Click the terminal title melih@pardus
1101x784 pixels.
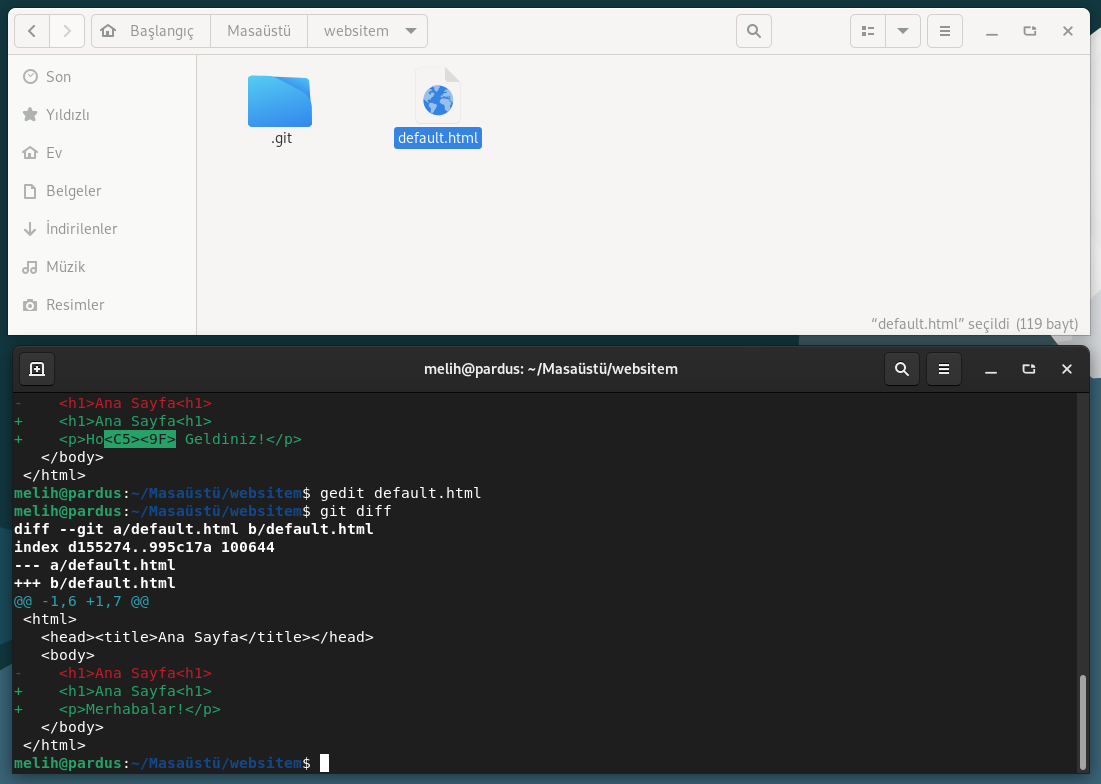coord(550,369)
